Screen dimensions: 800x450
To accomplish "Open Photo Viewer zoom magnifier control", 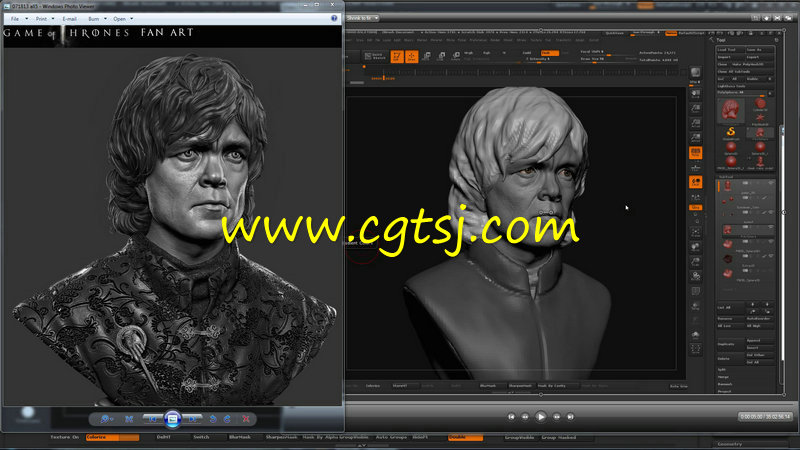I will coord(106,419).
